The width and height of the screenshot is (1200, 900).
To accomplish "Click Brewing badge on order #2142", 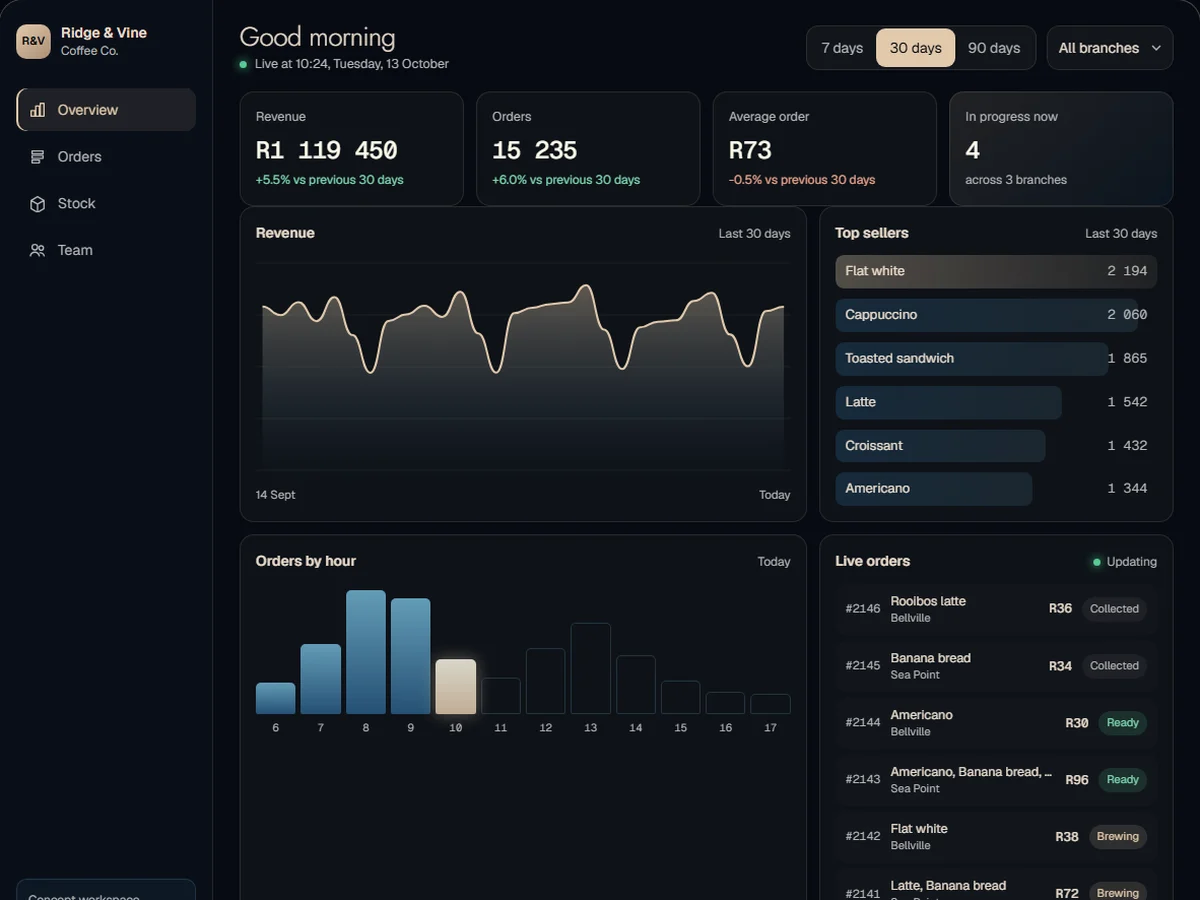I will tap(1118, 837).
